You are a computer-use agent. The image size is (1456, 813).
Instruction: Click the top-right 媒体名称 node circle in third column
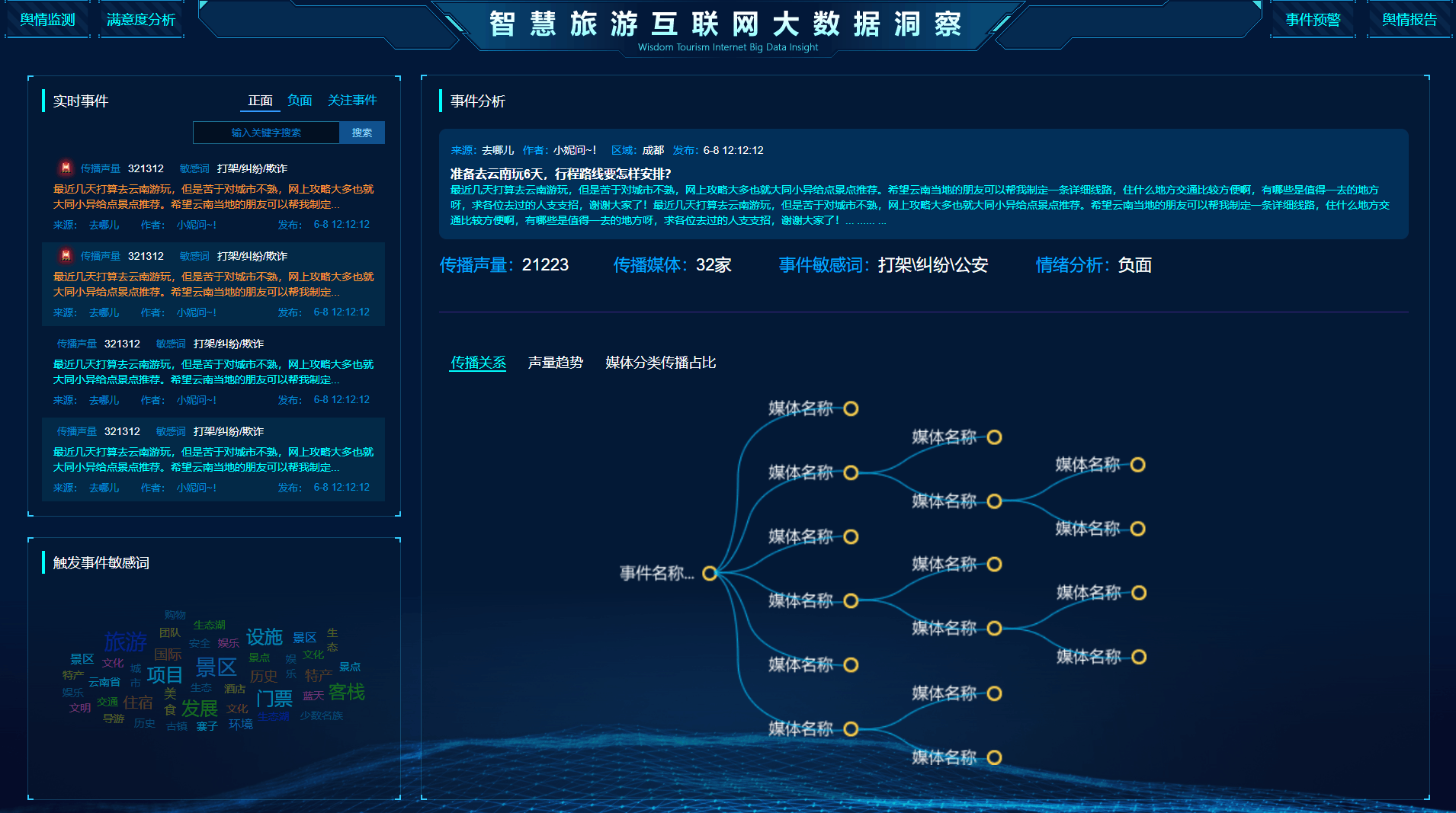click(x=1137, y=465)
